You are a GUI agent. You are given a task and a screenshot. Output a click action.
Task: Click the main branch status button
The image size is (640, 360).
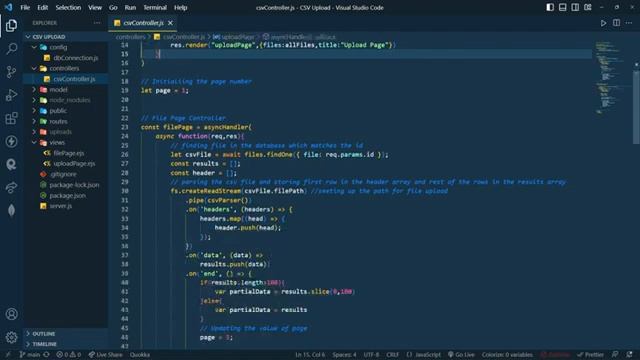click(29, 355)
